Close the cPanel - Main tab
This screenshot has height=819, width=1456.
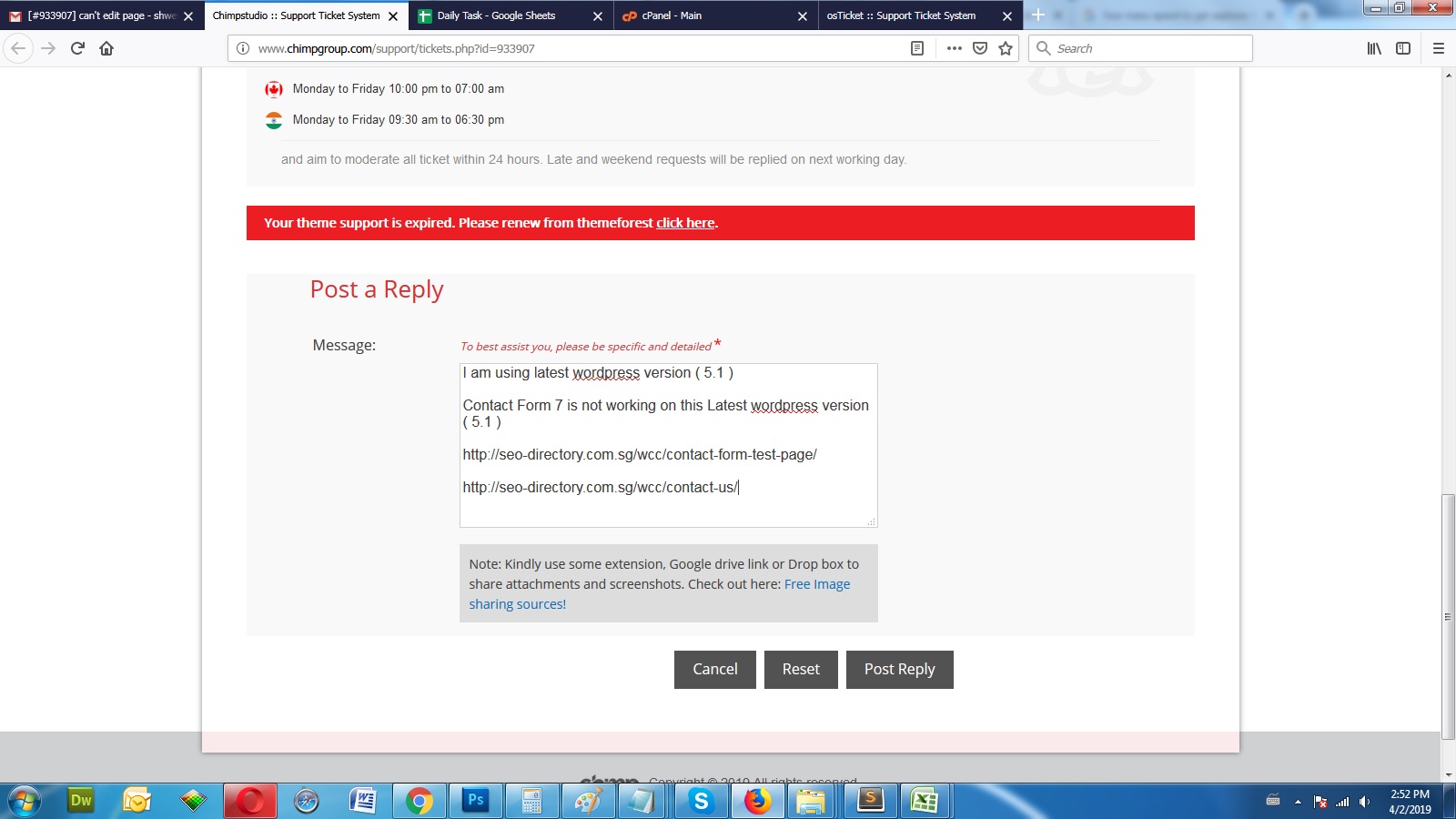[803, 16]
